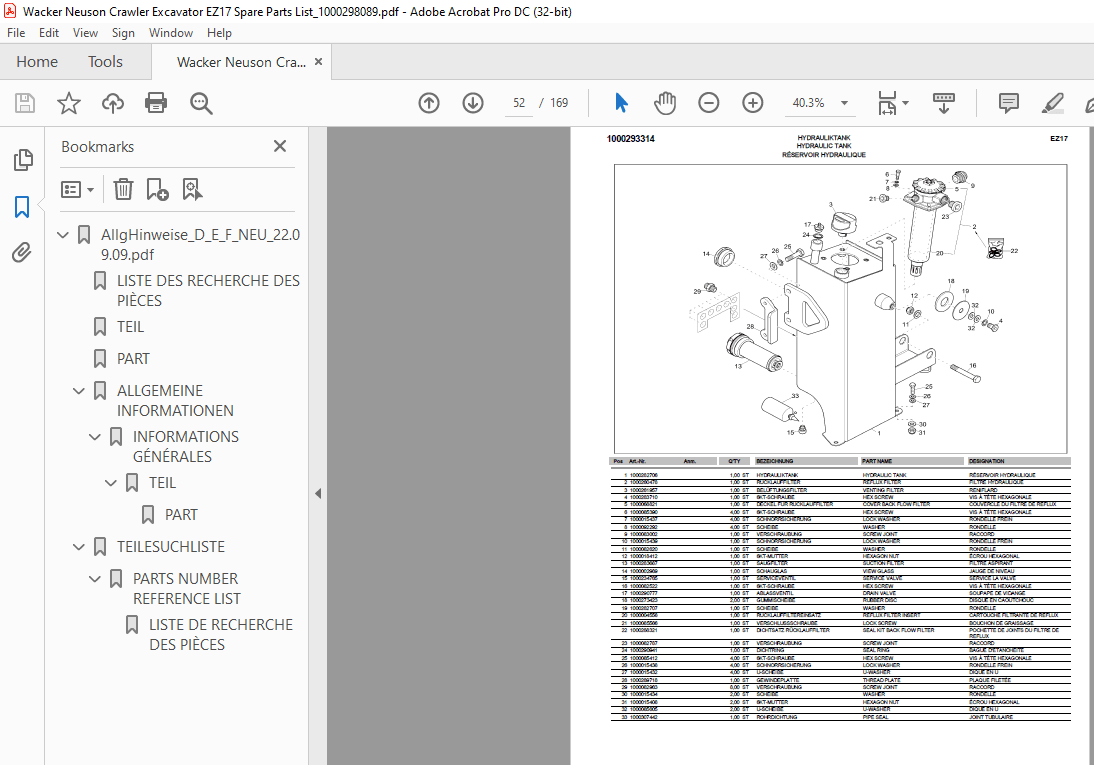This screenshot has width=1094, height=765.
Task: Open the View menu
Action: pyautogui.click(x=85, y=32)
